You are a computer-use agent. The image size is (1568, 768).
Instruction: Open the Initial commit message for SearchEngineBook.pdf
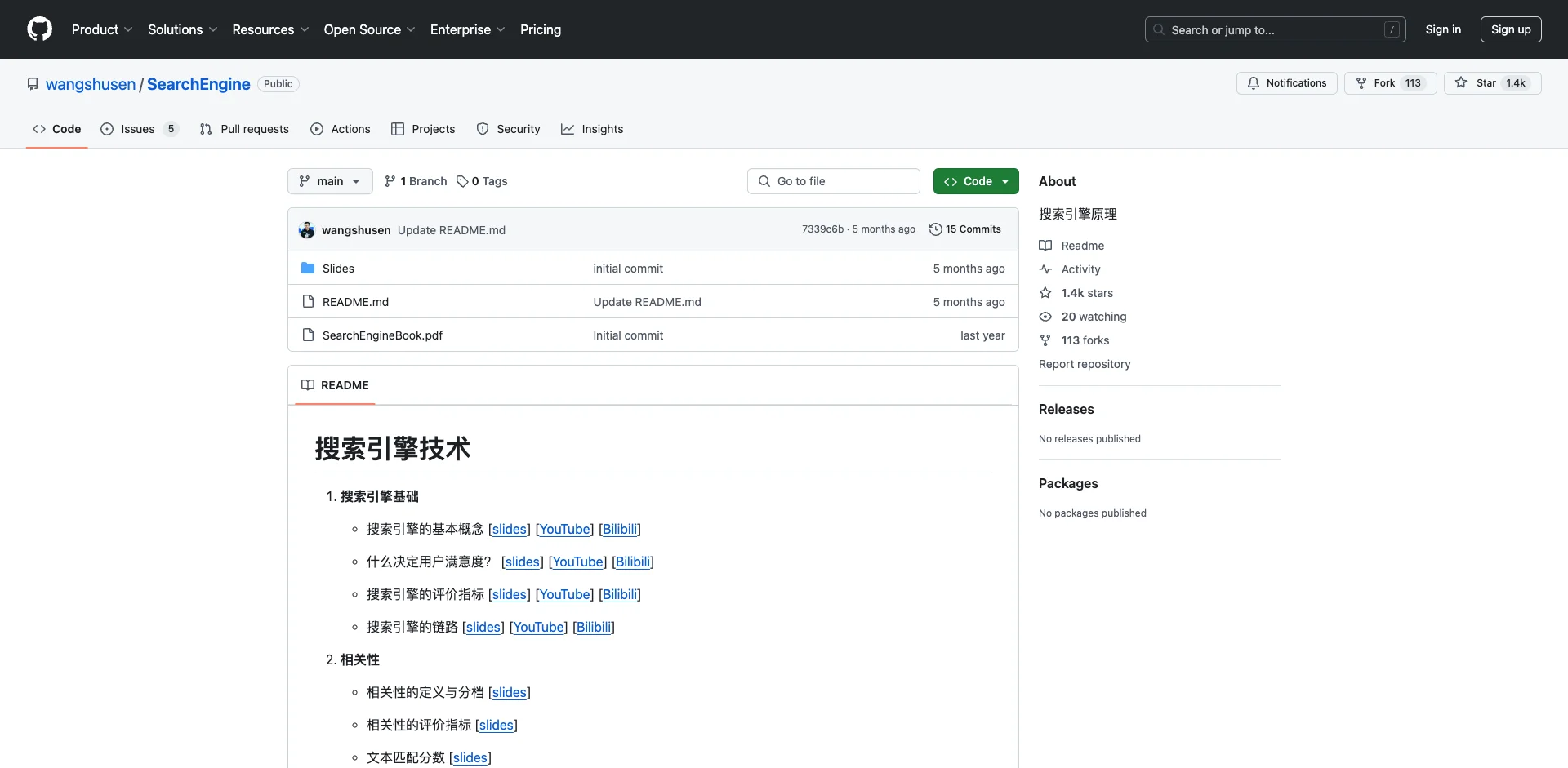628,335
